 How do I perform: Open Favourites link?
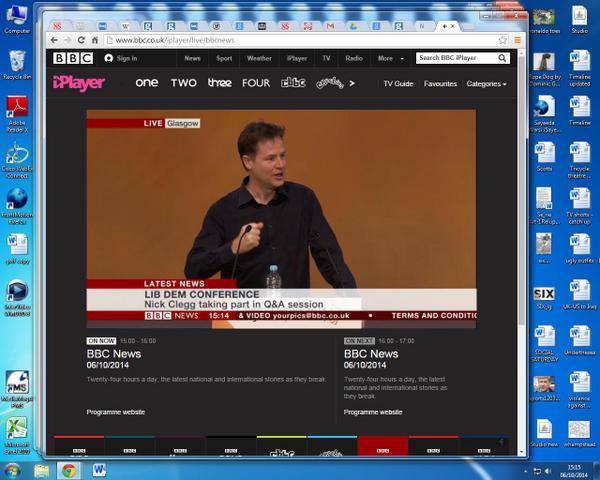point(440,84)
